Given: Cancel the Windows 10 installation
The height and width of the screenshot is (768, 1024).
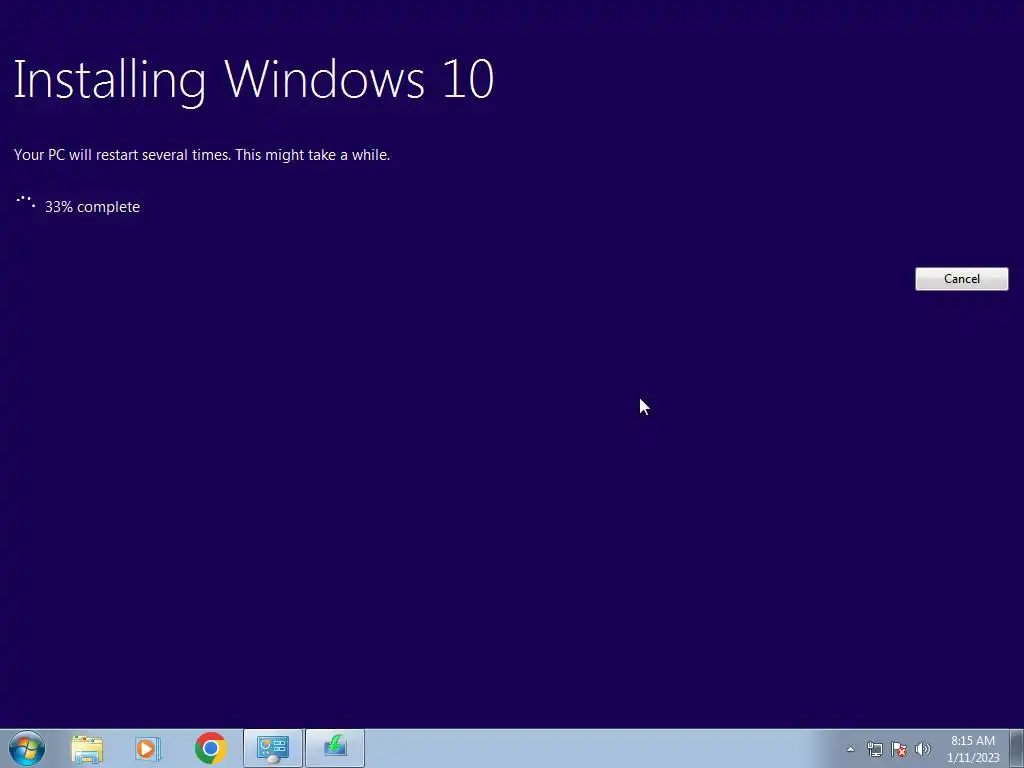Looking at the screenshot, I should pos(961,279).
